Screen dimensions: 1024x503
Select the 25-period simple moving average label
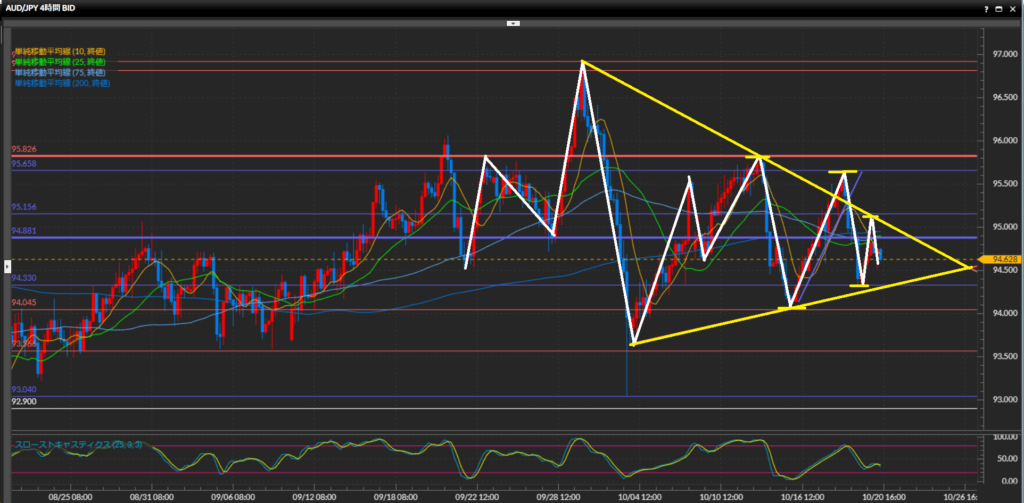pos(59,62)
